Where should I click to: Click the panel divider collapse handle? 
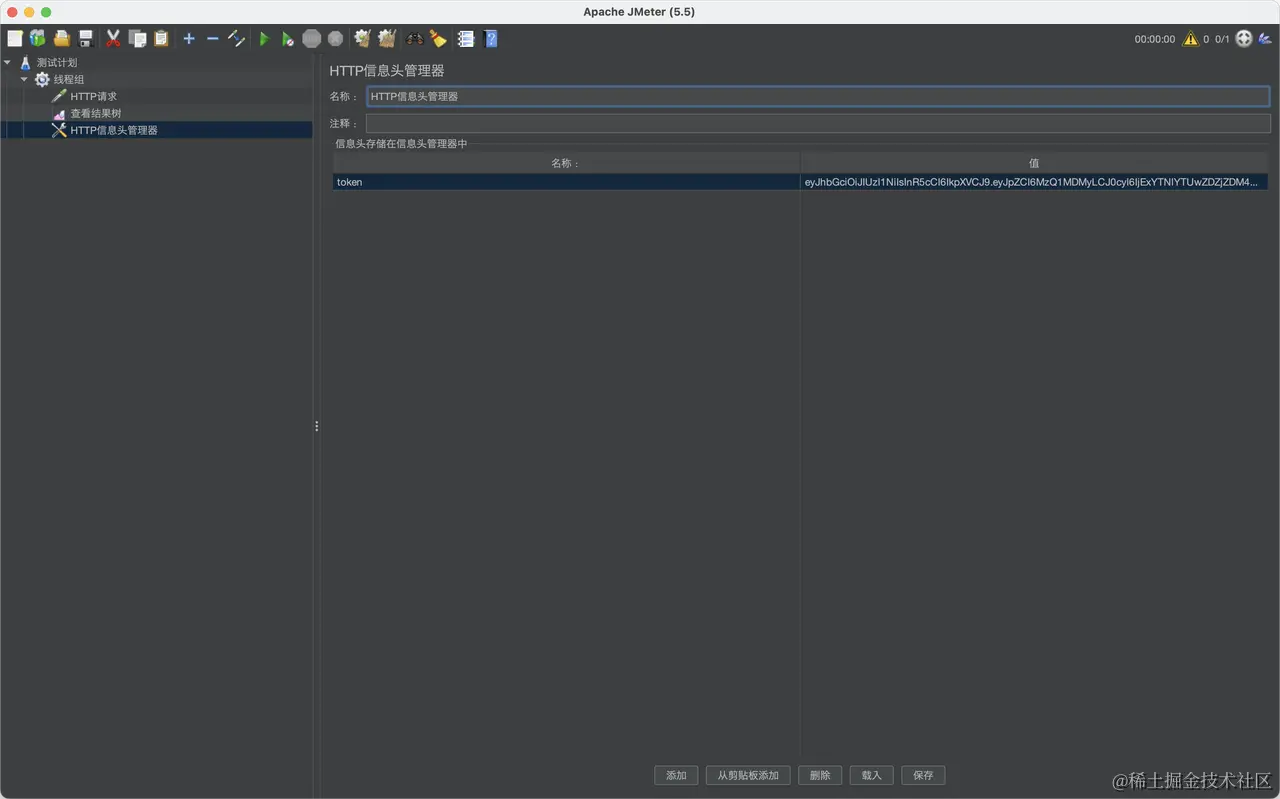point(317,426)
